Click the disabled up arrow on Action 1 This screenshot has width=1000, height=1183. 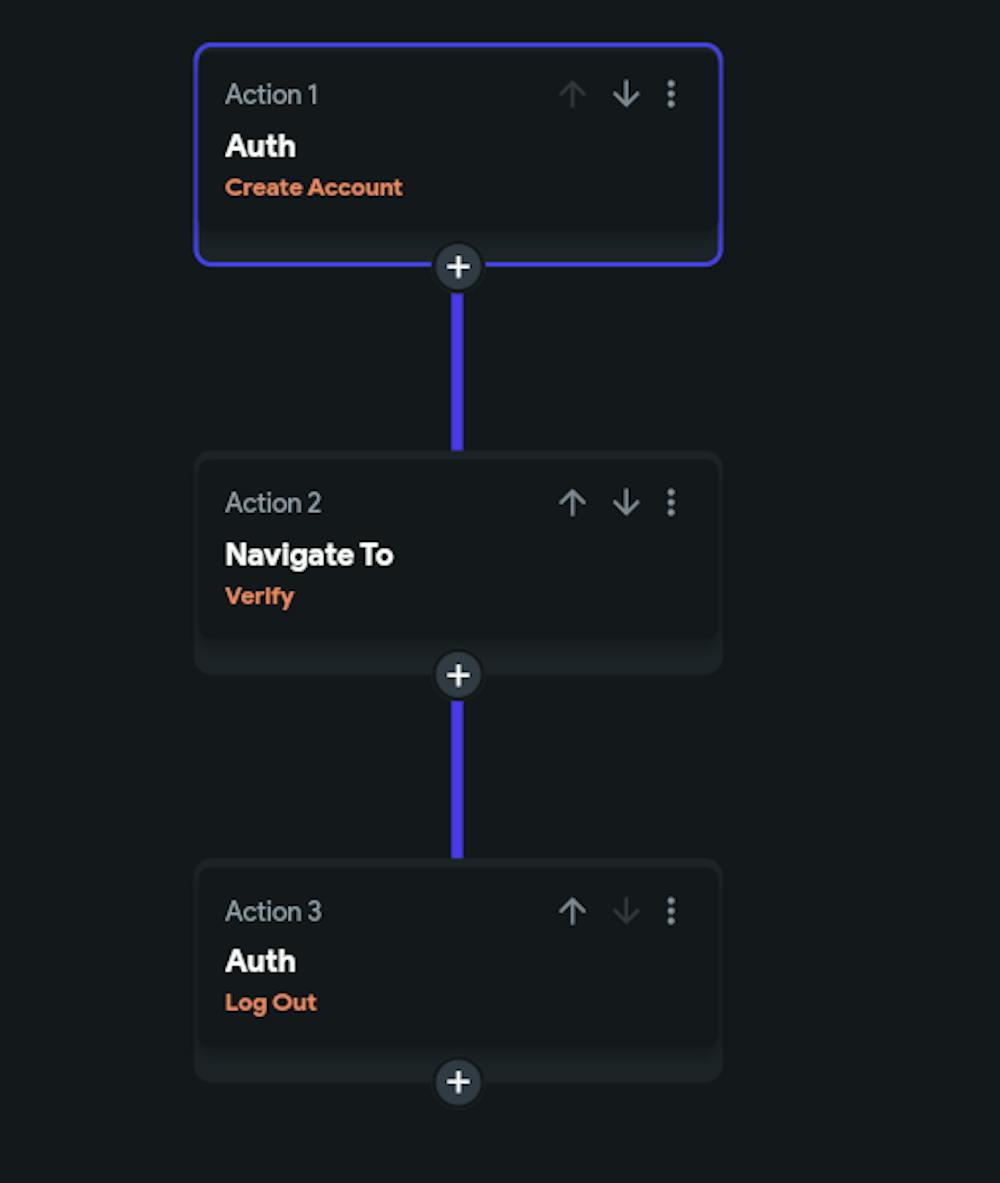[572, 94]
